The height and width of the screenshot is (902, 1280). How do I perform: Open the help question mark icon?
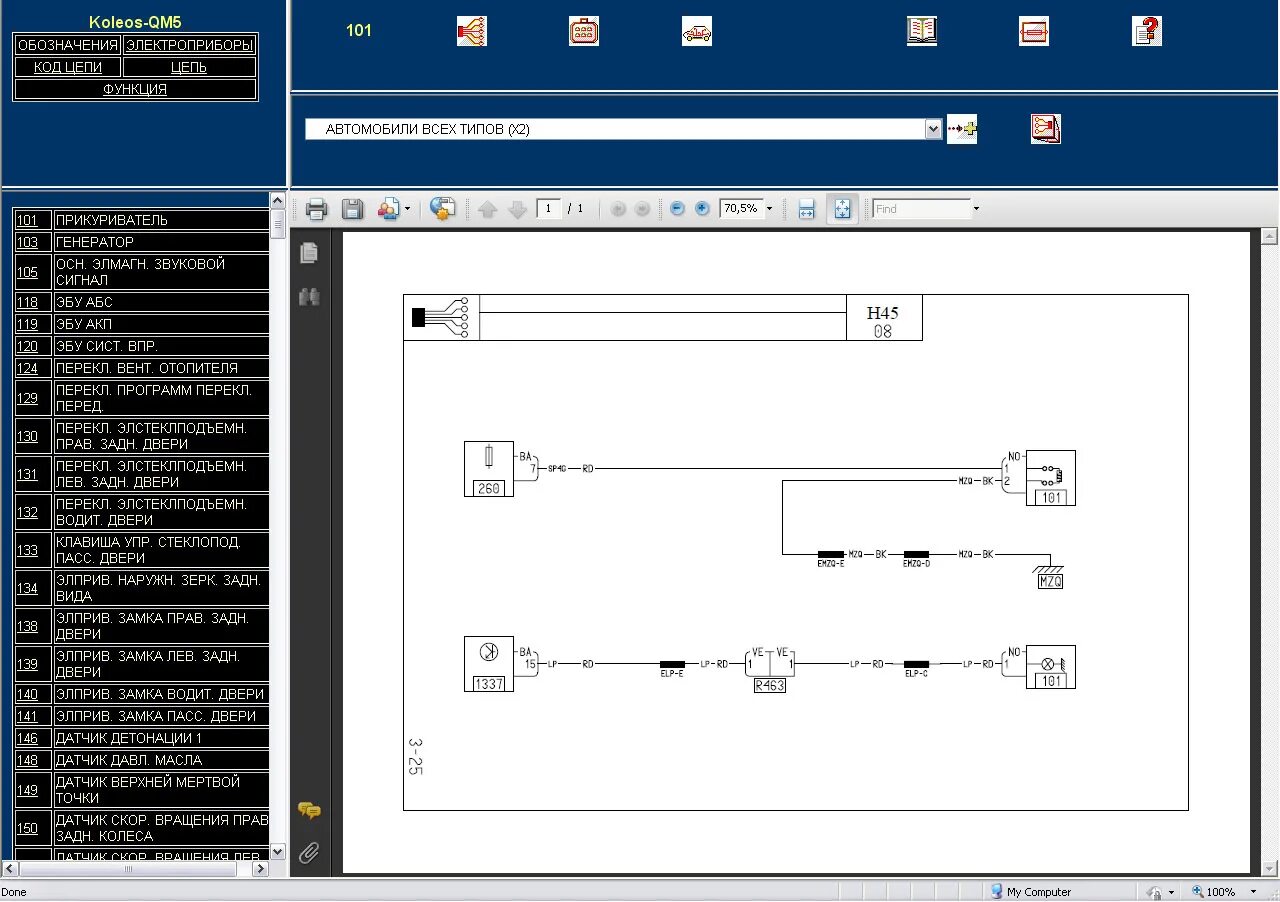[x=1147, y=31]
